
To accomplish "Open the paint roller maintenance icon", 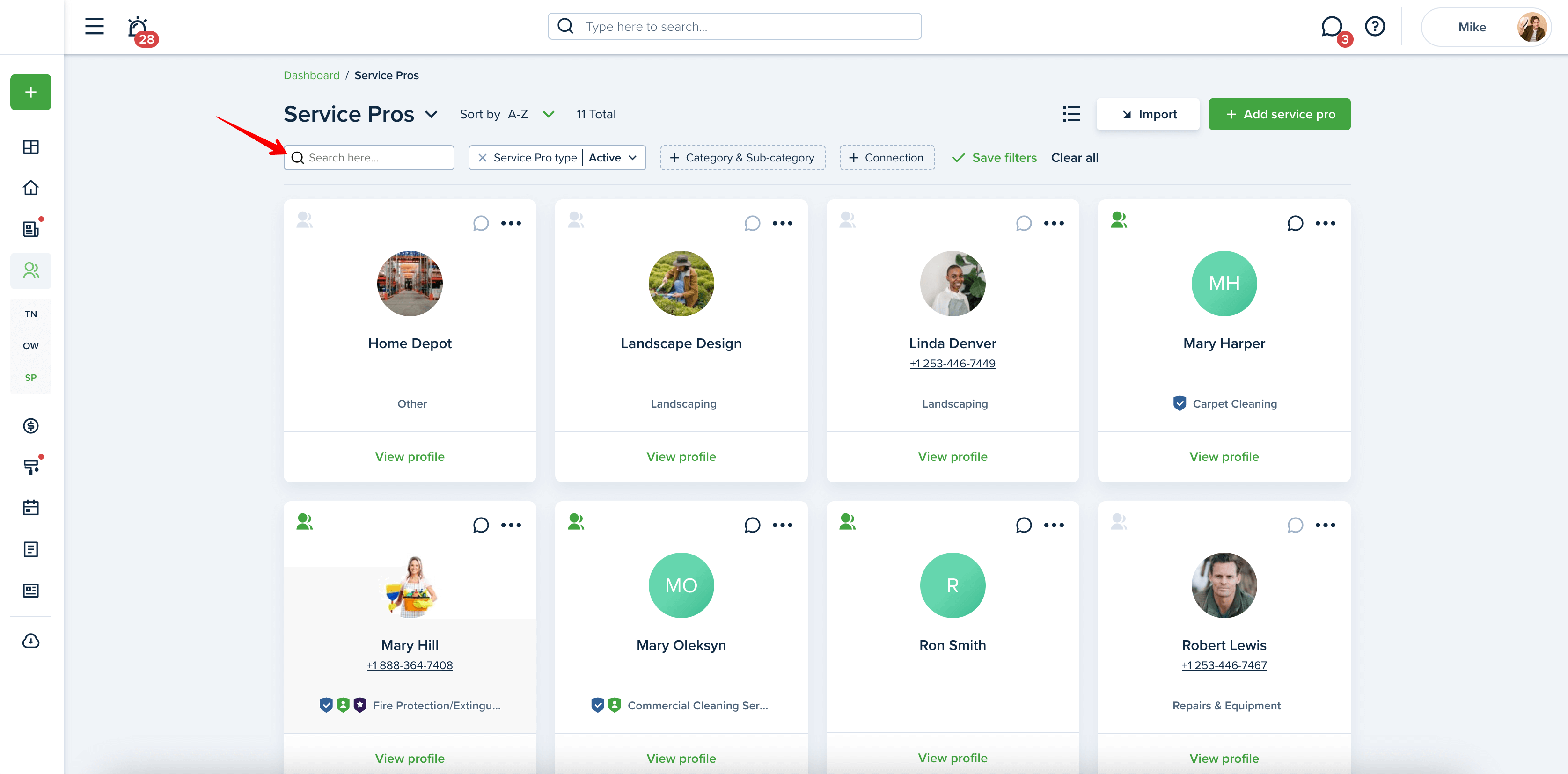I will coord(31,467).
